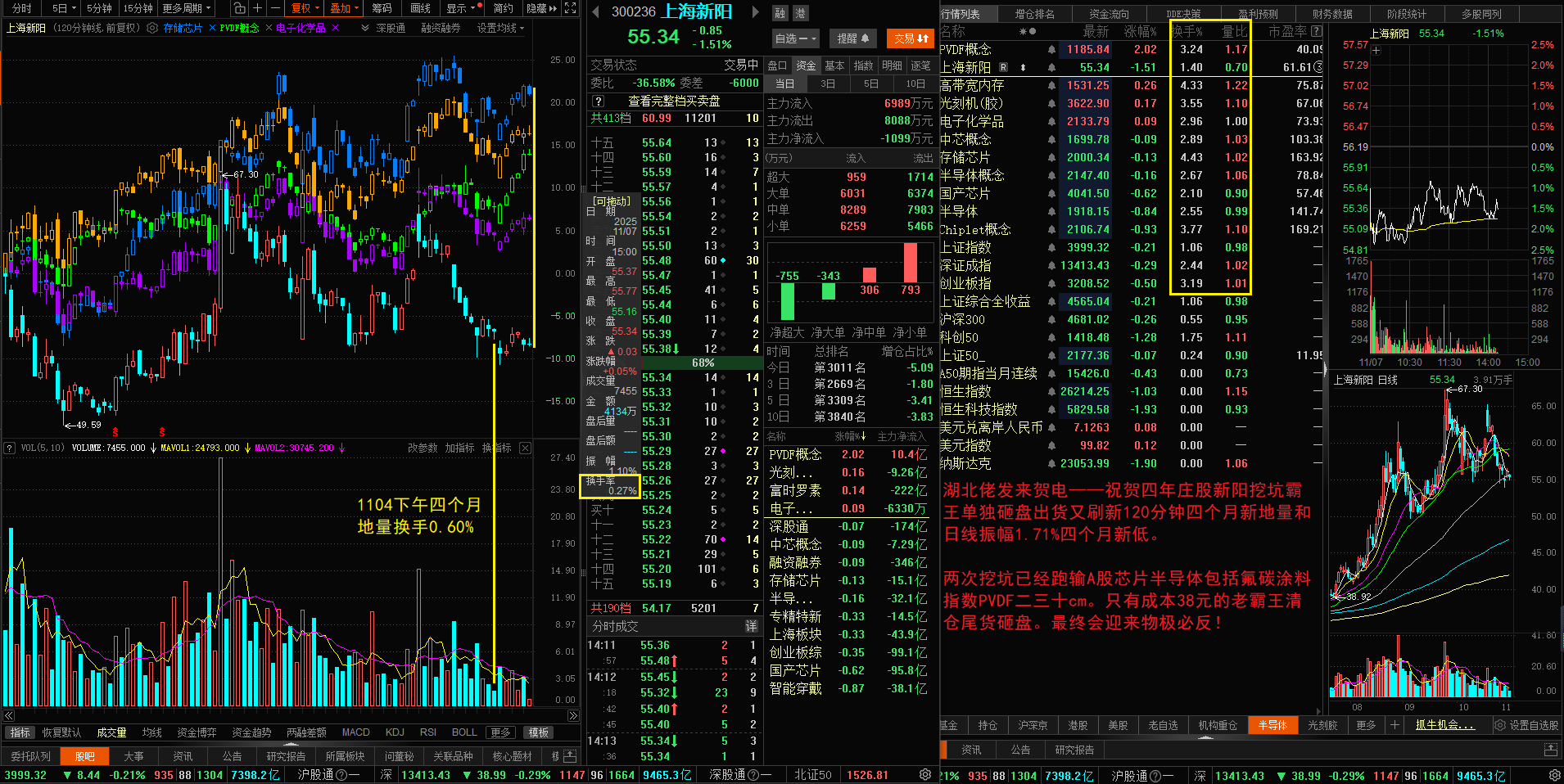This screenshot has height=784, width=1564.
Task: Switch to 明细 tab
Action: point(892,65)
